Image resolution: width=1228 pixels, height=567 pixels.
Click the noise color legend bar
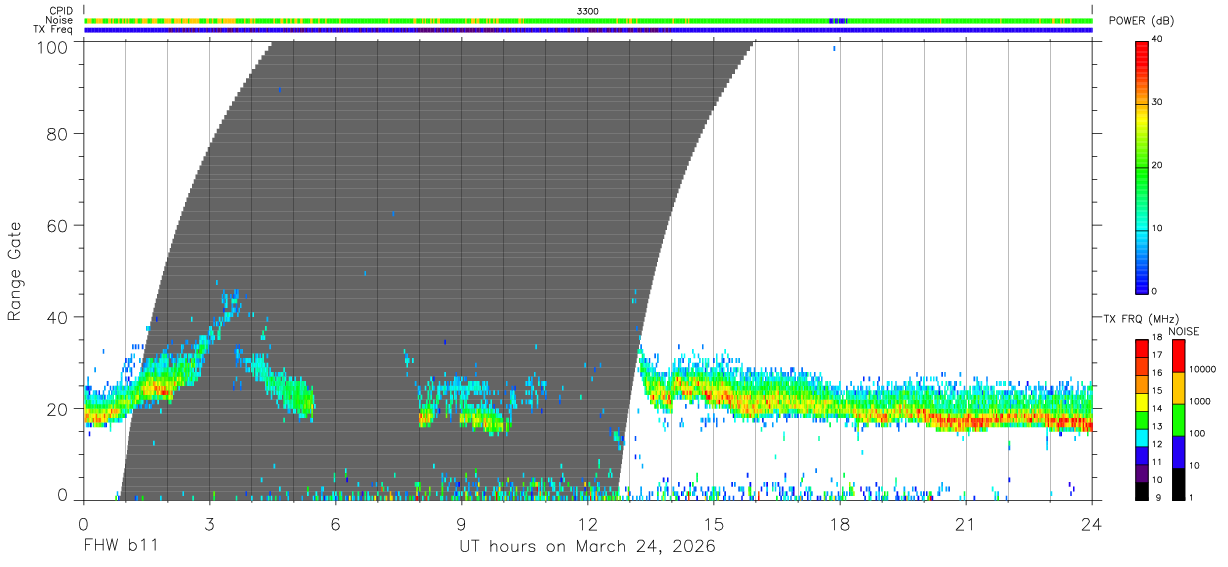1179,420
